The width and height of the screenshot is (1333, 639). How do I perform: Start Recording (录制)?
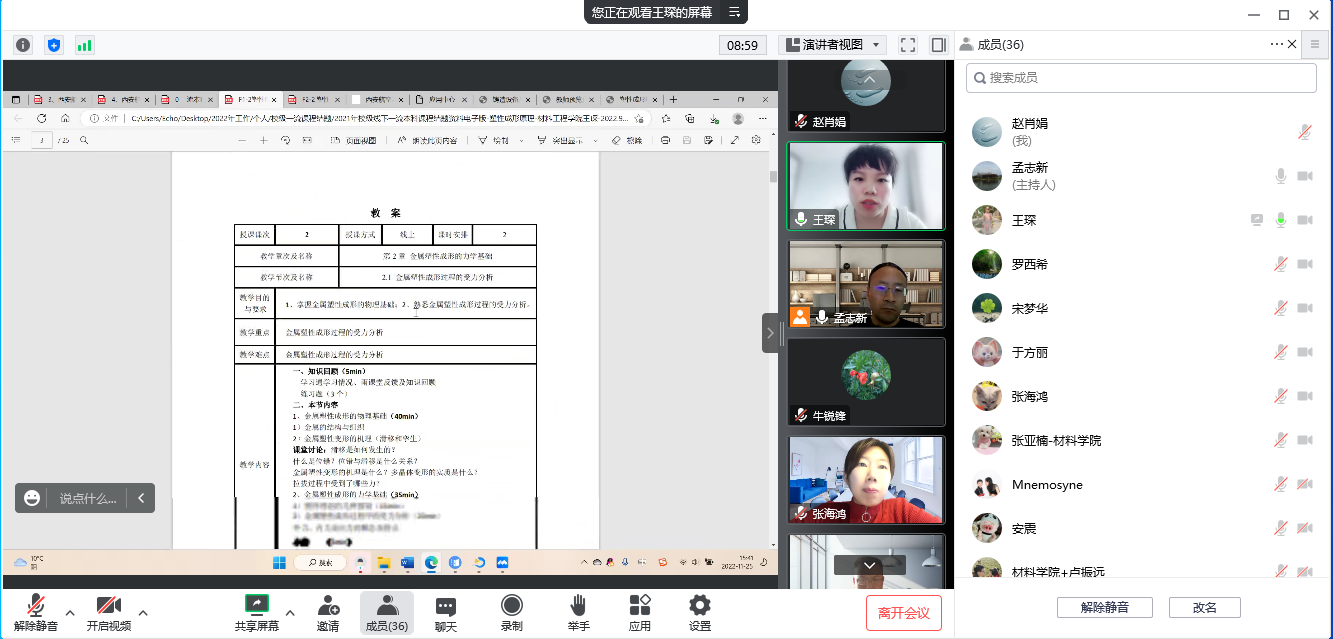coord(511,612)
